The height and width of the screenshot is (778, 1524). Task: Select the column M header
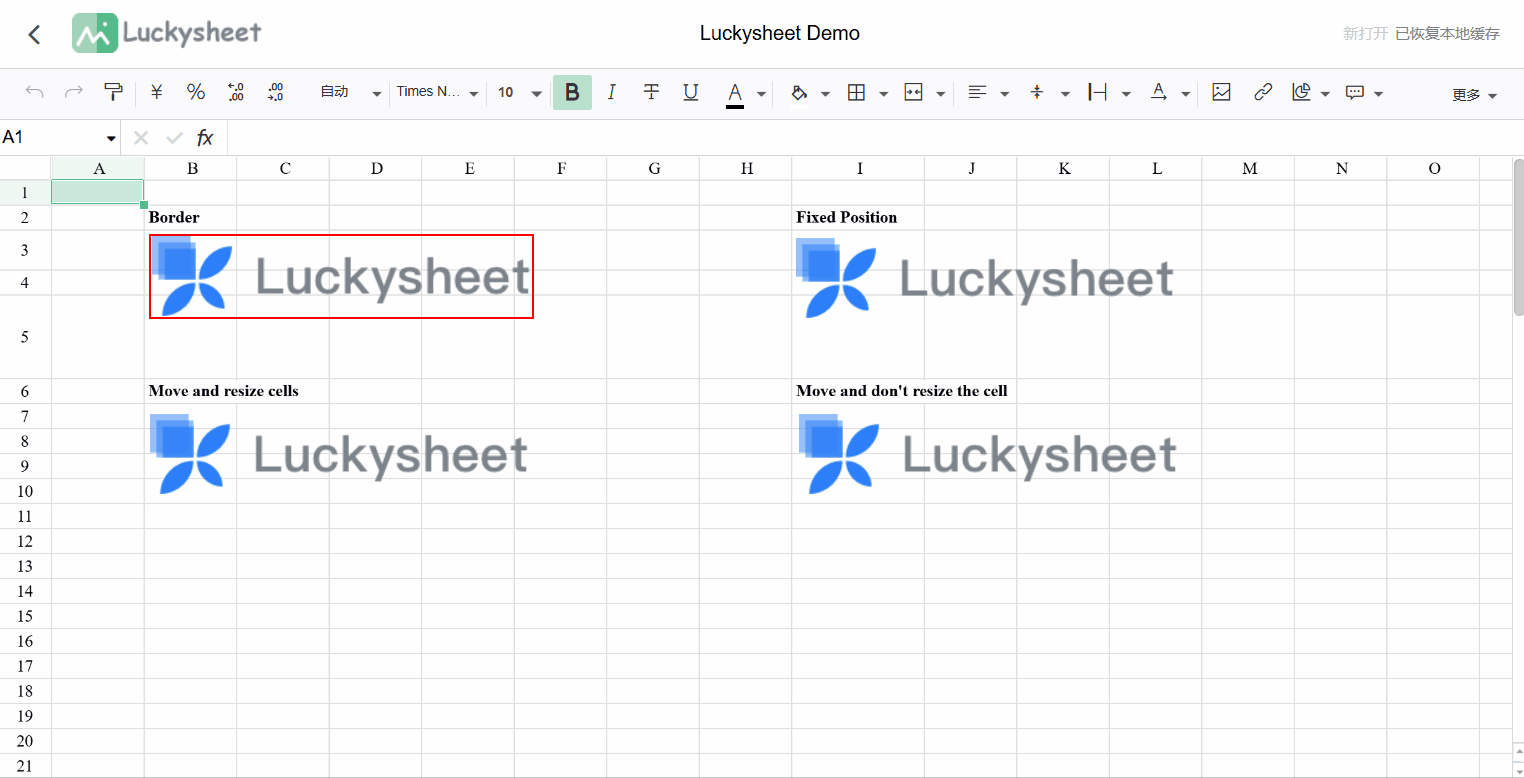[1249, 168]
